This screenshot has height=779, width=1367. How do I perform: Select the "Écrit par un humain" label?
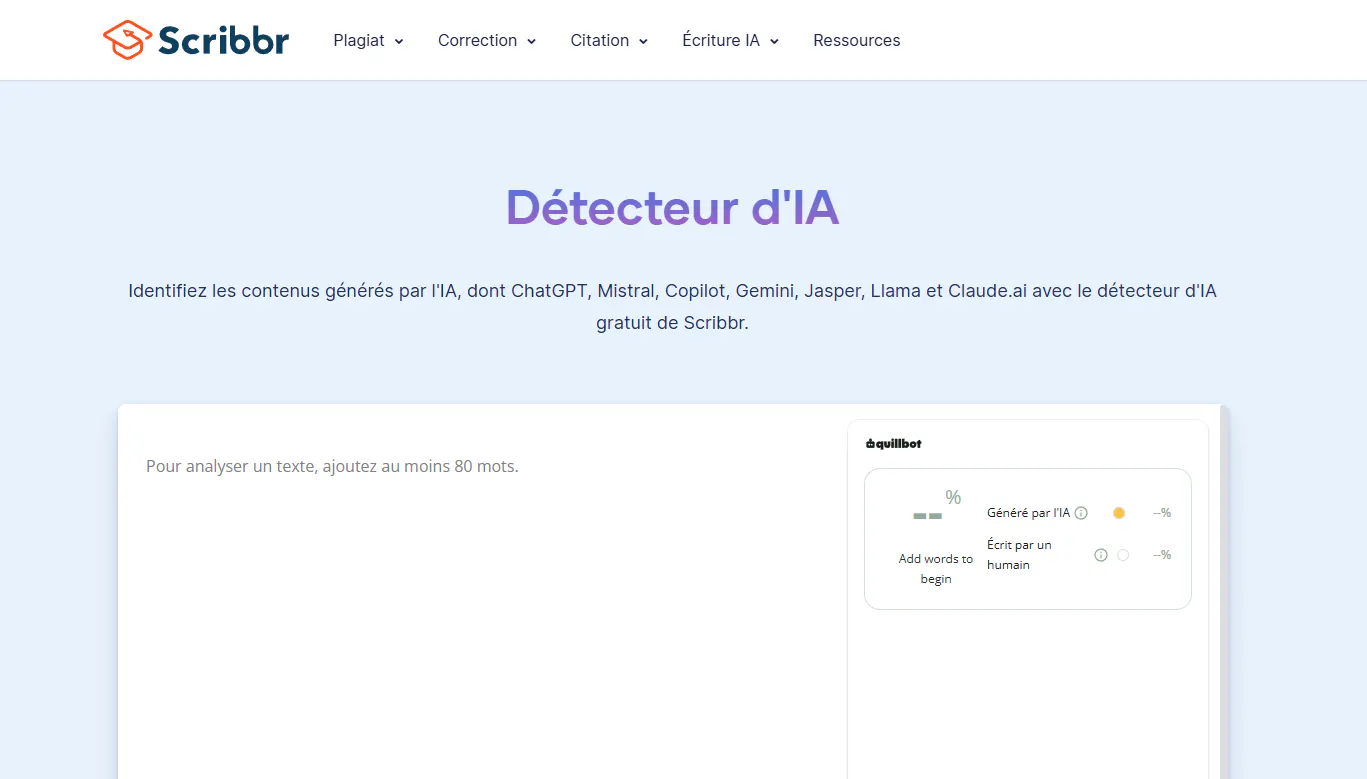pyautogui.click(x=1019, y=555)
